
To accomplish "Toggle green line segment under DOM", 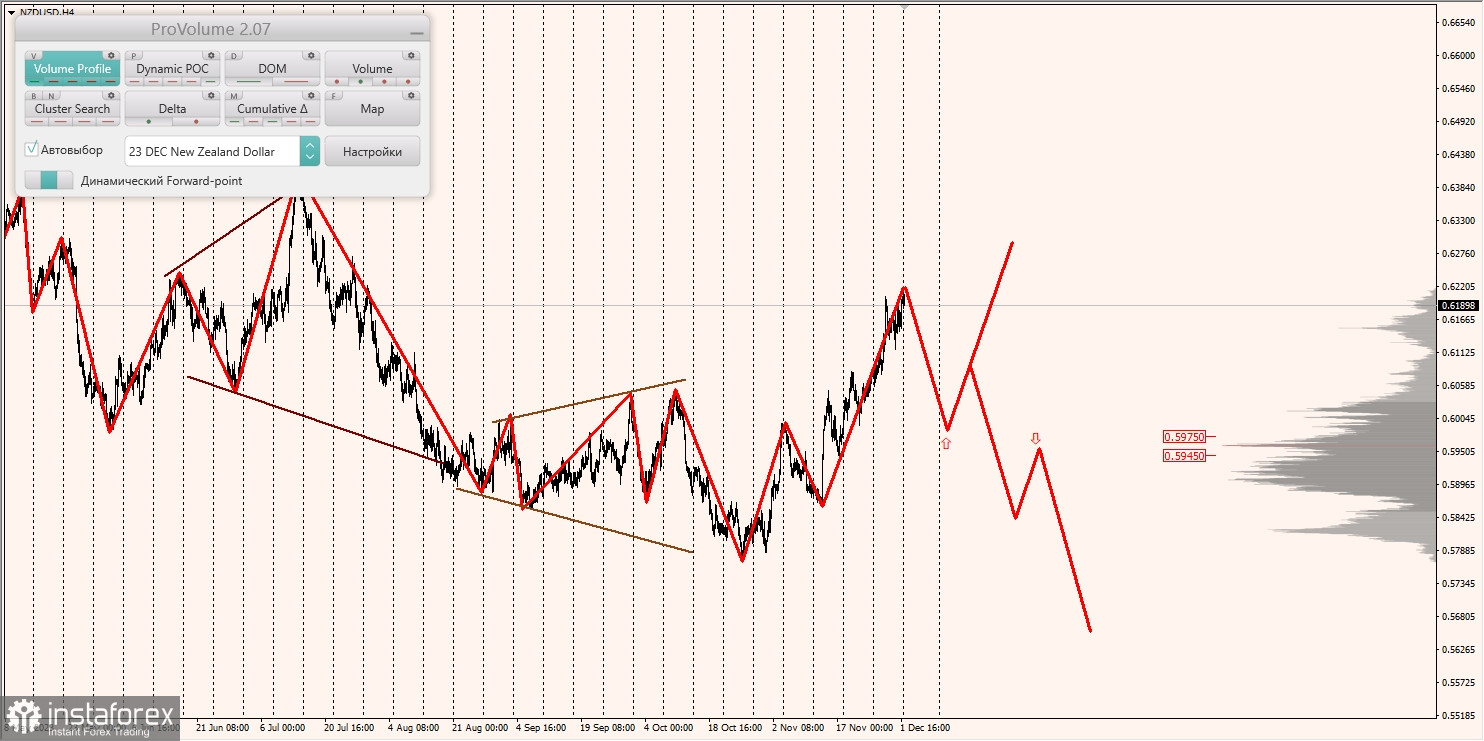I will (x=249, y=81).
